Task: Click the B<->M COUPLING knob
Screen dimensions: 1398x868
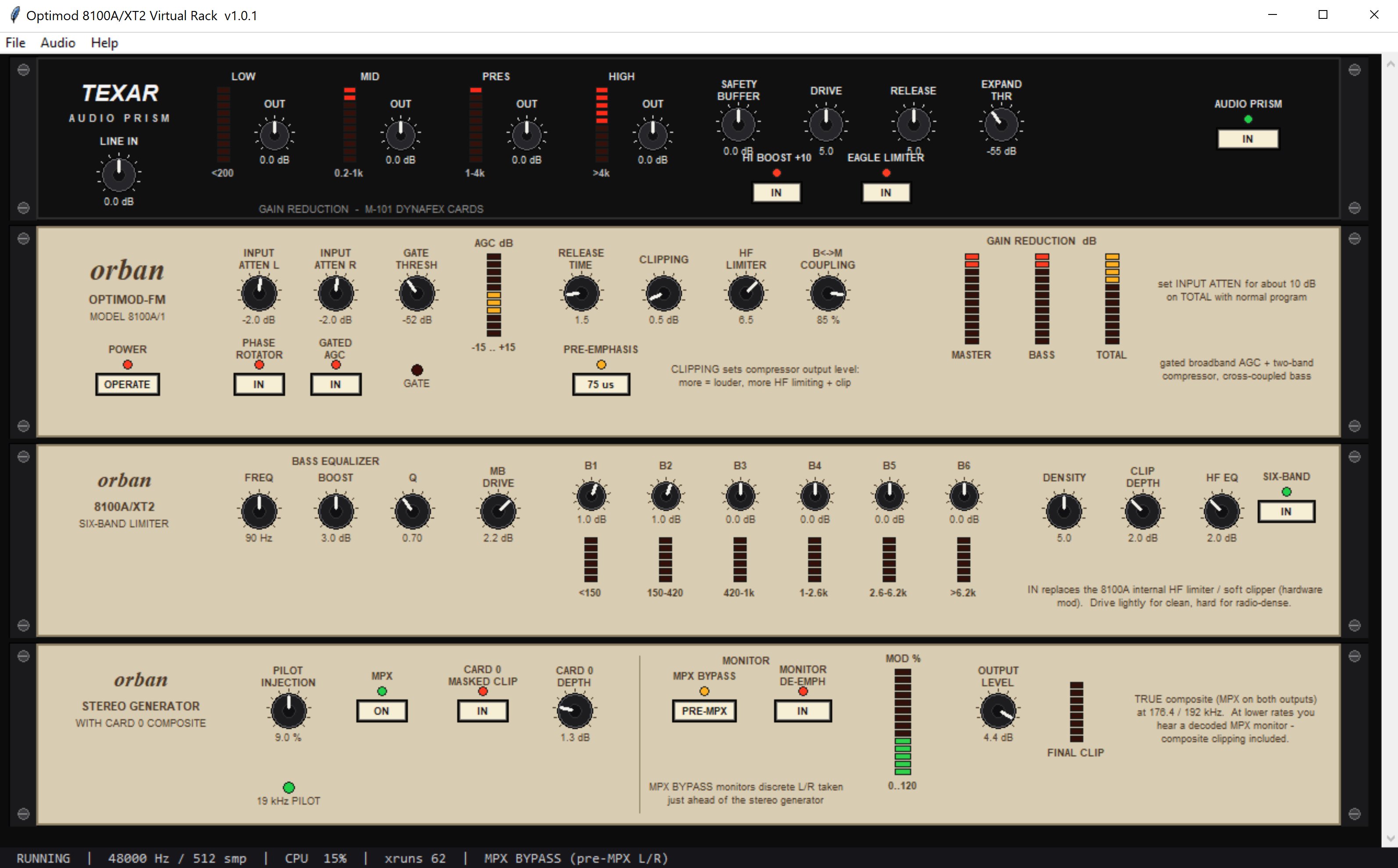Action: (x=828, y=293)
